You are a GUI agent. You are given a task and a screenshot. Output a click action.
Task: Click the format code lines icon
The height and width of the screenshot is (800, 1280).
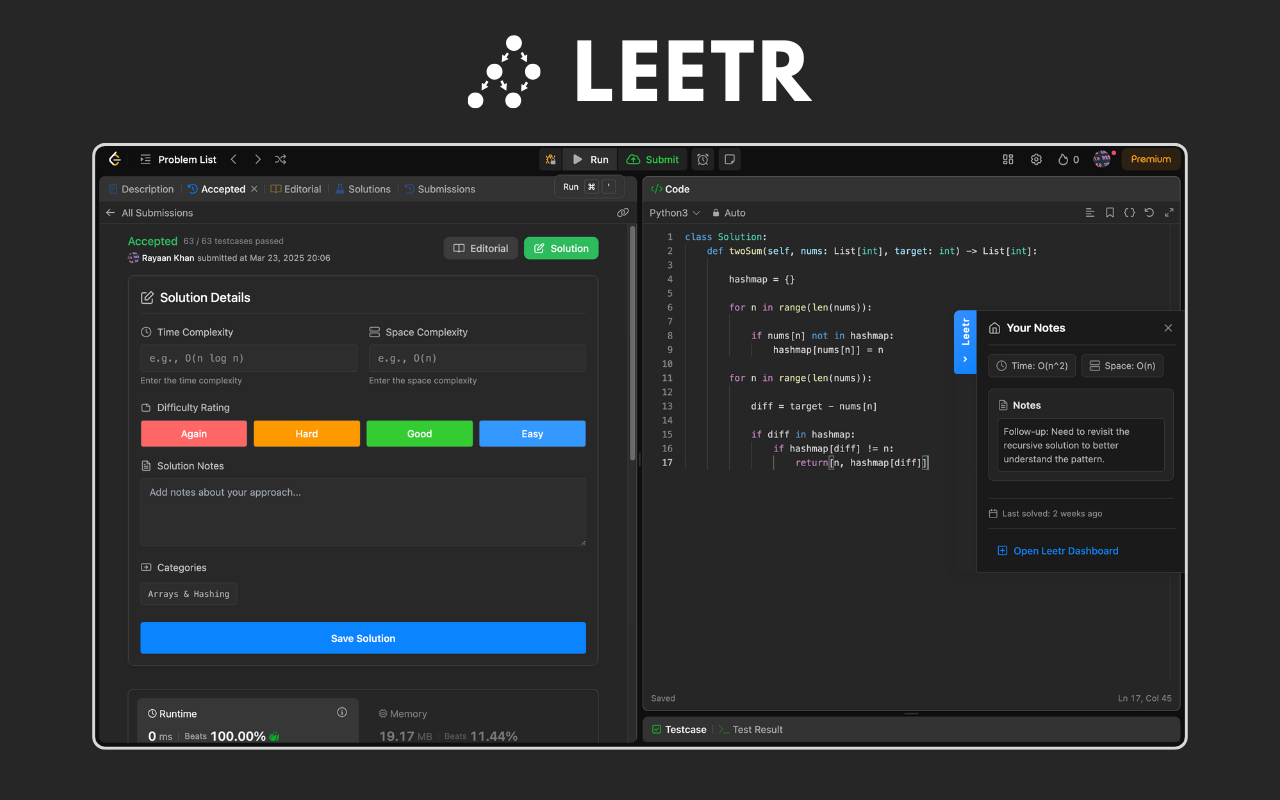1090,213
